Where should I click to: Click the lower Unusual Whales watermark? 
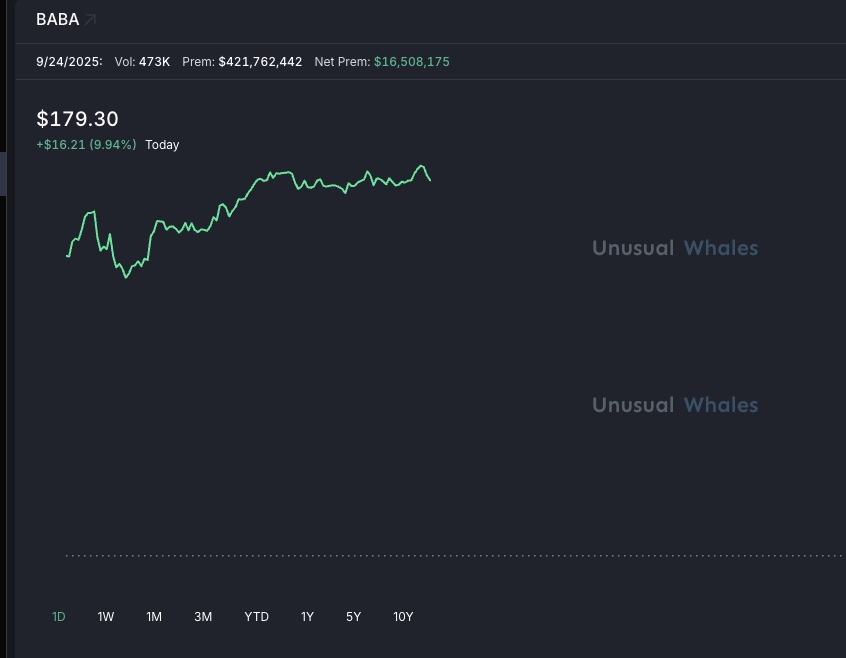click(x=675, y=405)
